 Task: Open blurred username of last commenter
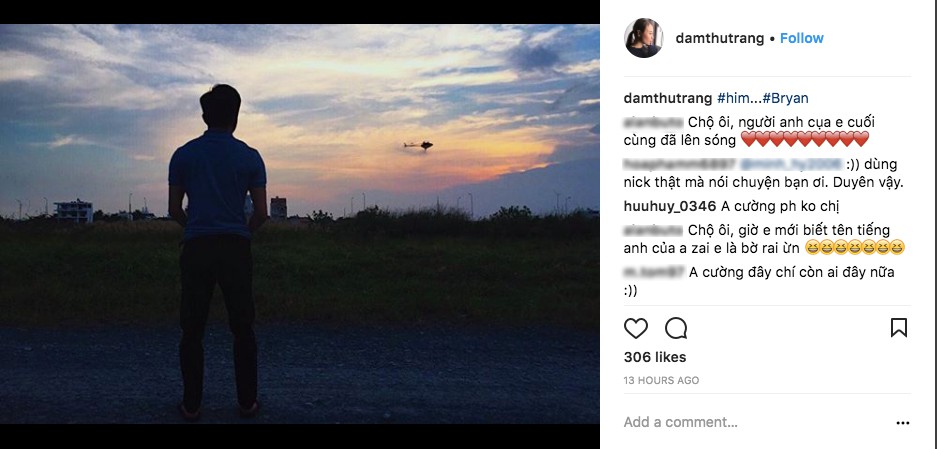click(654, 272)
